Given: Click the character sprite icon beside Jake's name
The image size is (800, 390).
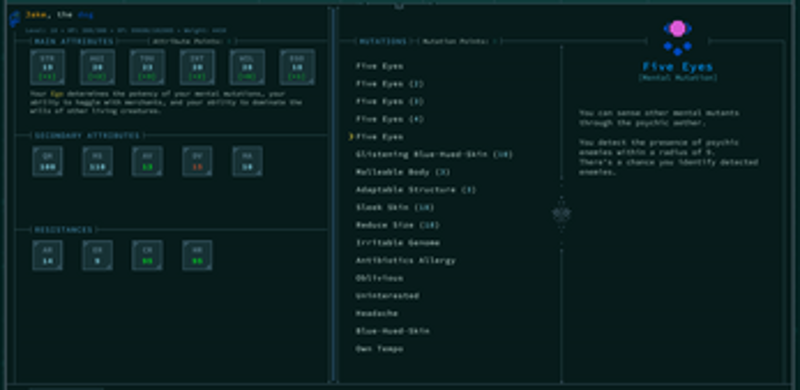Looking at the screenshot, I should 14,19.
